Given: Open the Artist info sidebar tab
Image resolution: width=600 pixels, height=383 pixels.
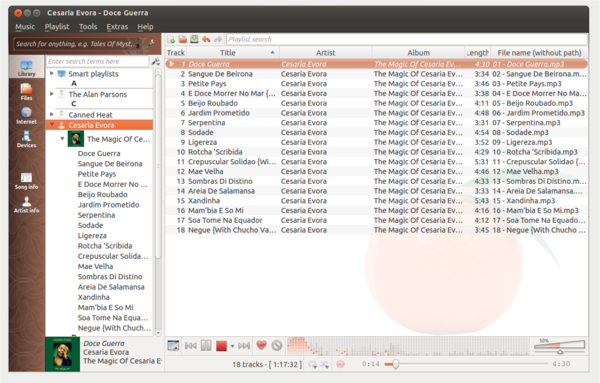Looking at the screenshot, I should [x=26, y=204].
